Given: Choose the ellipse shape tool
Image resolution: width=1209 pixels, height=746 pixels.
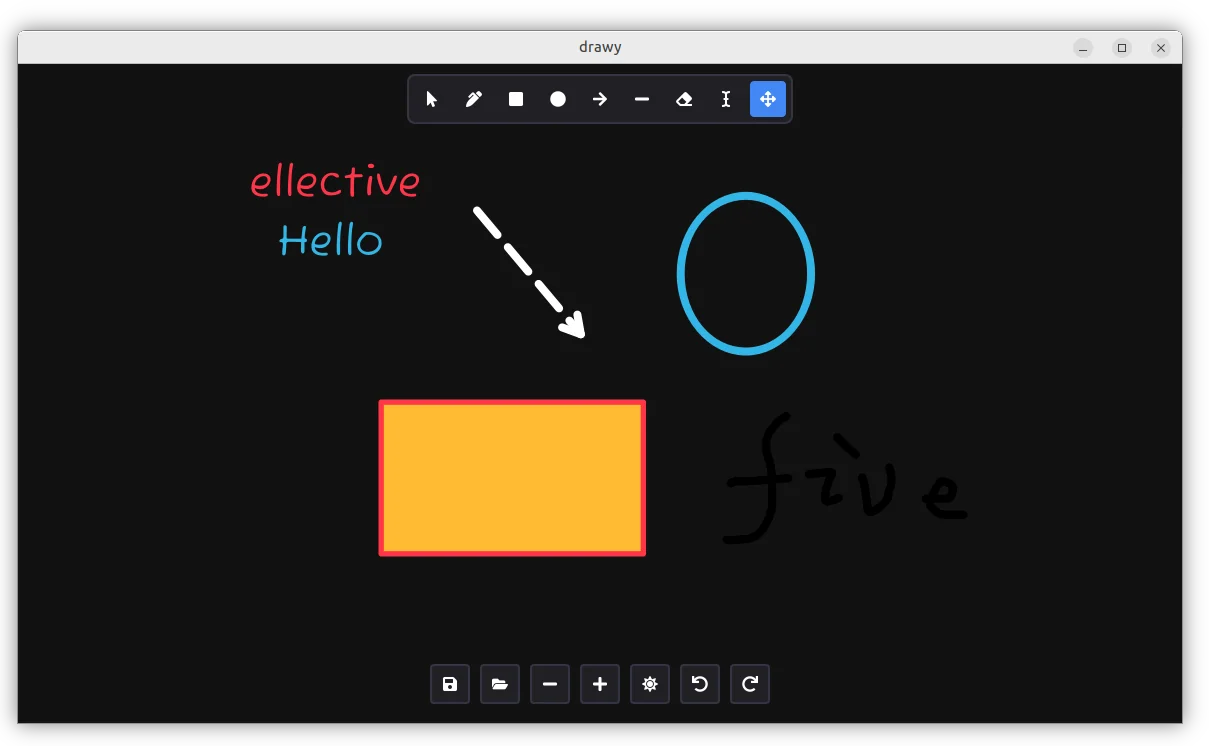Looking at the screenshot, I should click(x=558, y=99).
